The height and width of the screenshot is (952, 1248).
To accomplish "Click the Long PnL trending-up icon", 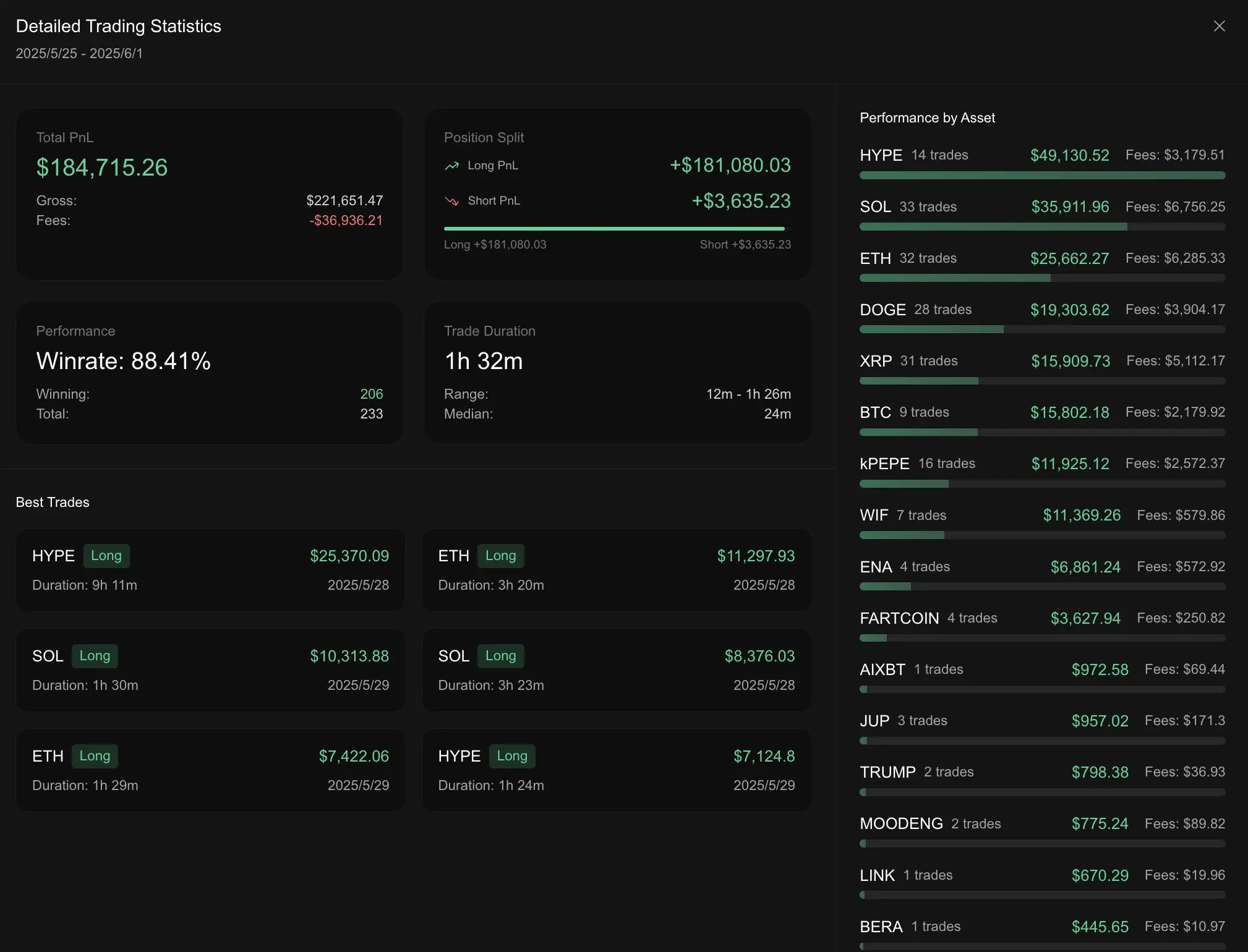I will pyautogui.click(x=452, y=166).
